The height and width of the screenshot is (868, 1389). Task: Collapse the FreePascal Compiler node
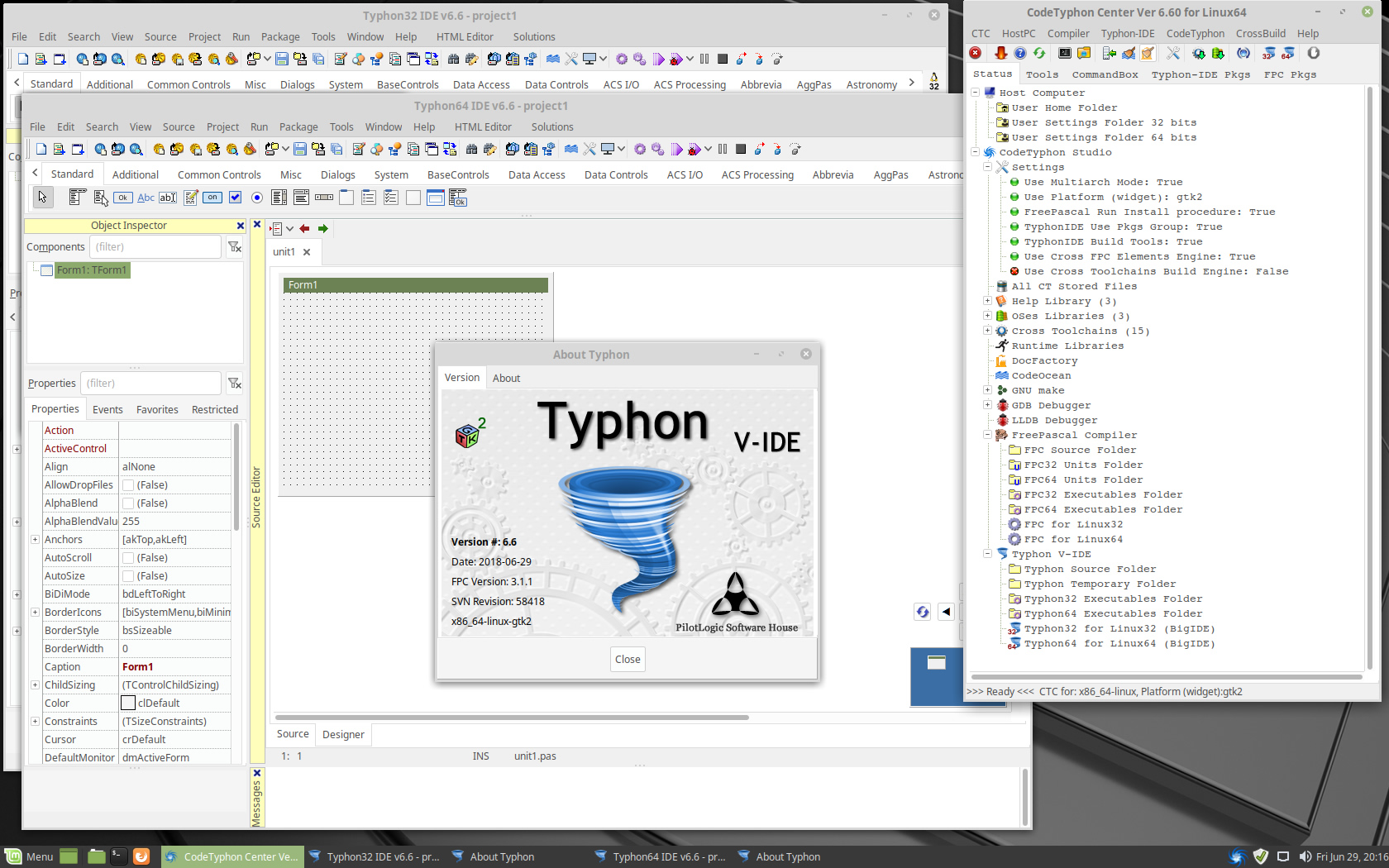[x=987, y=435]
